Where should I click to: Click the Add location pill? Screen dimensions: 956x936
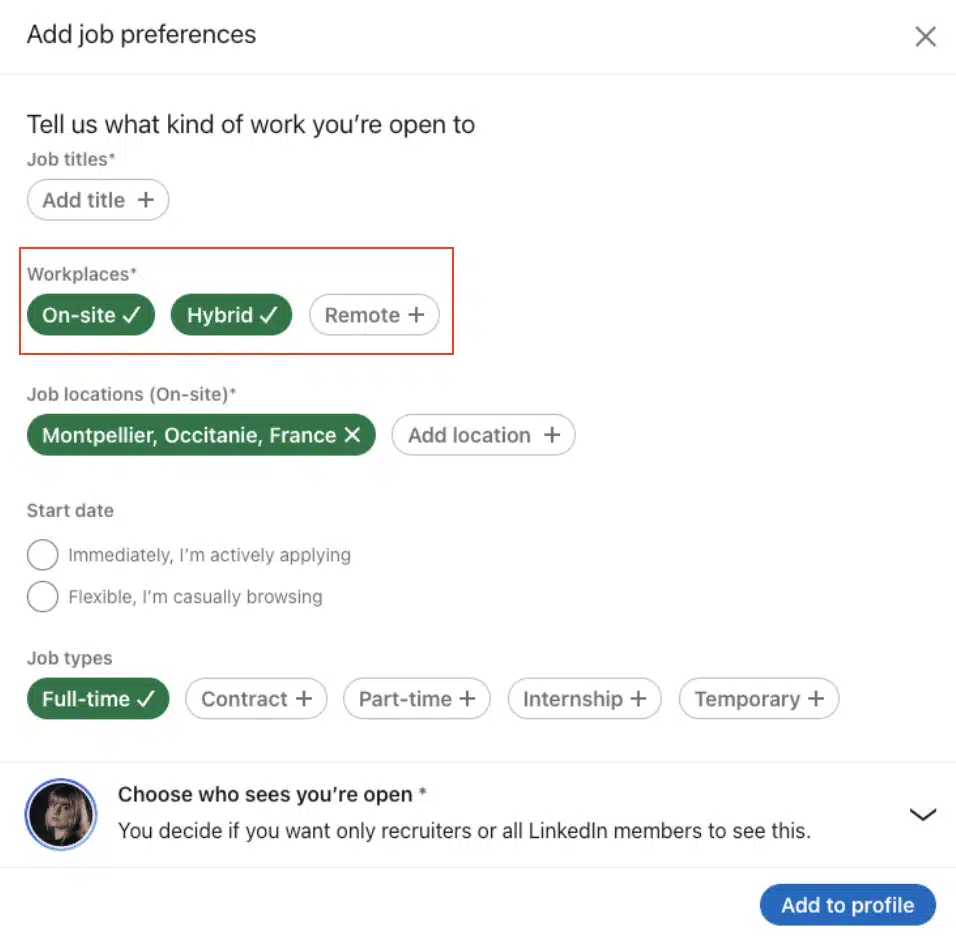(x=483, y=435)
